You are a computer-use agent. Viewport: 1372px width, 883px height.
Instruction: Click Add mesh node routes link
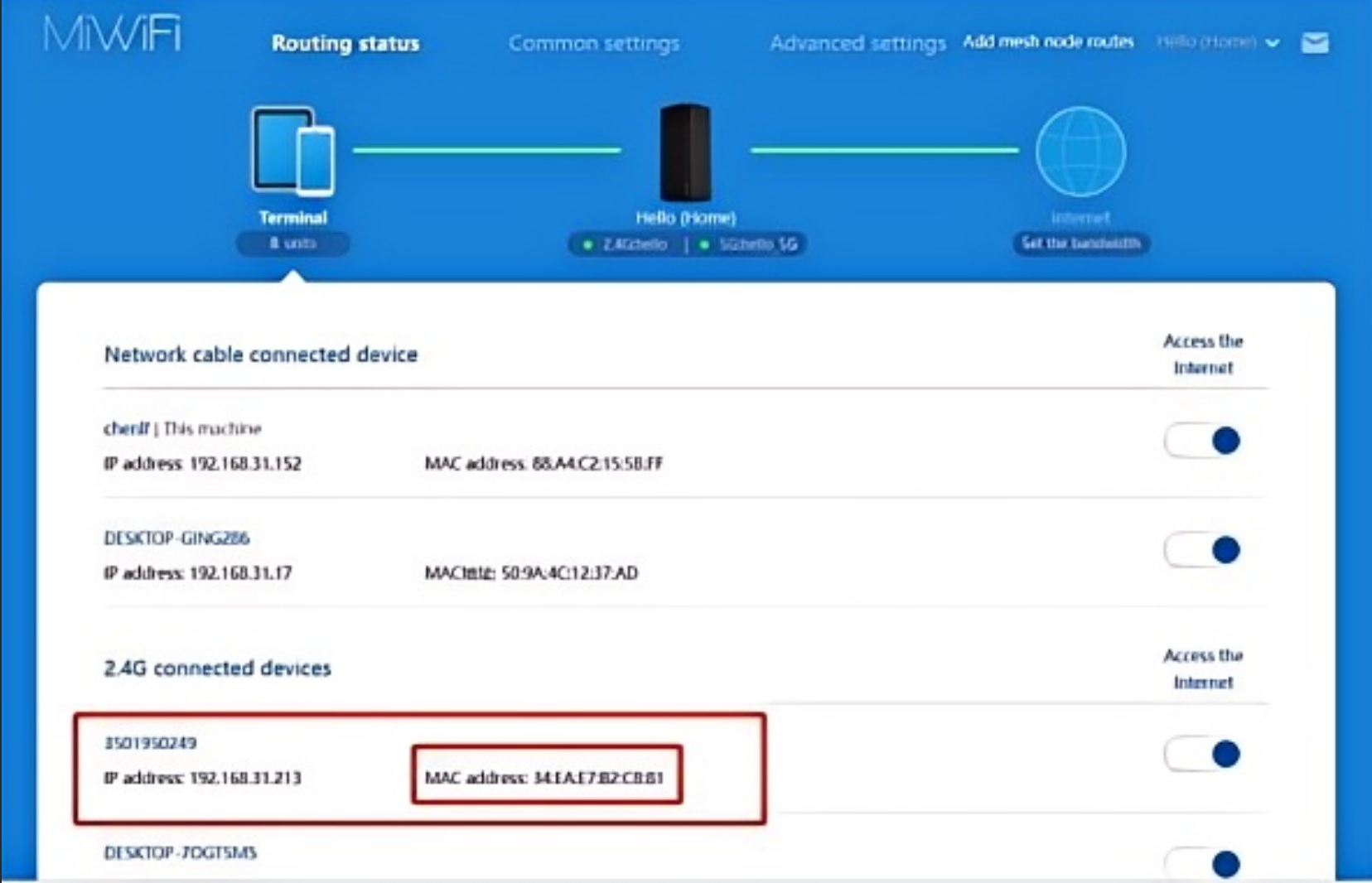click(x=1048, y=41)
